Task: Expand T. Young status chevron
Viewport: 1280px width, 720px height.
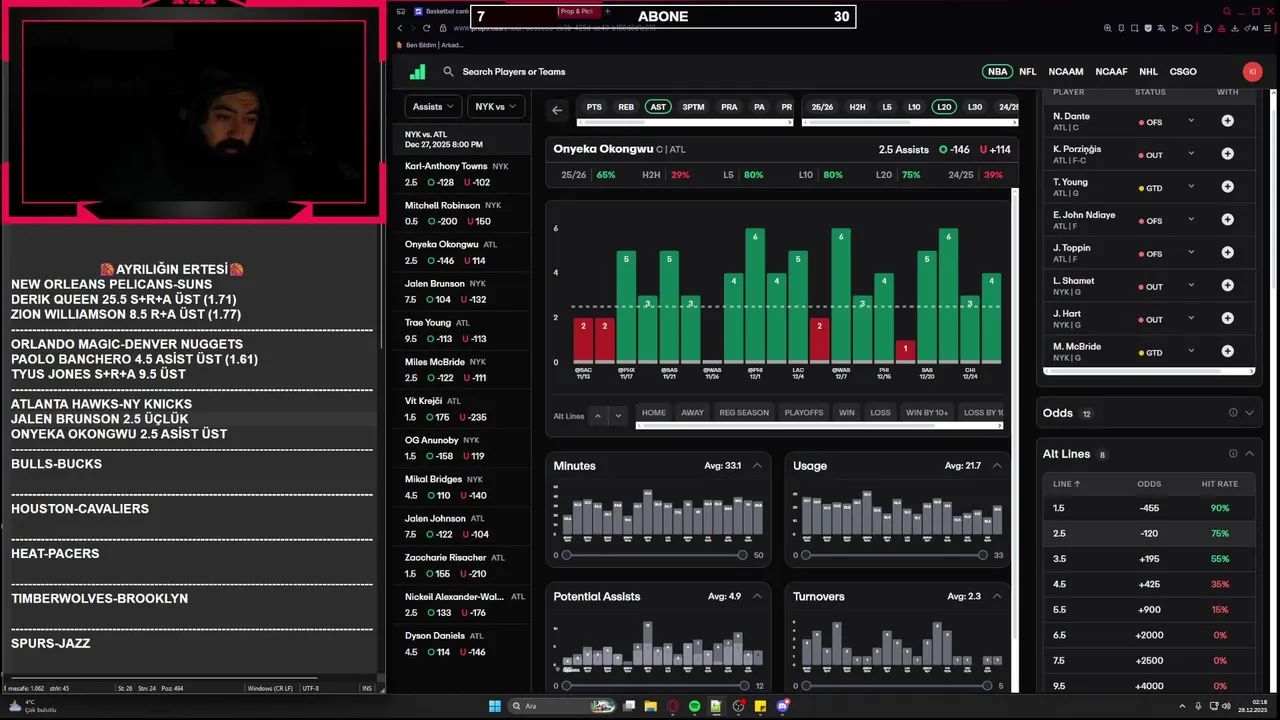Action: 1191,187
